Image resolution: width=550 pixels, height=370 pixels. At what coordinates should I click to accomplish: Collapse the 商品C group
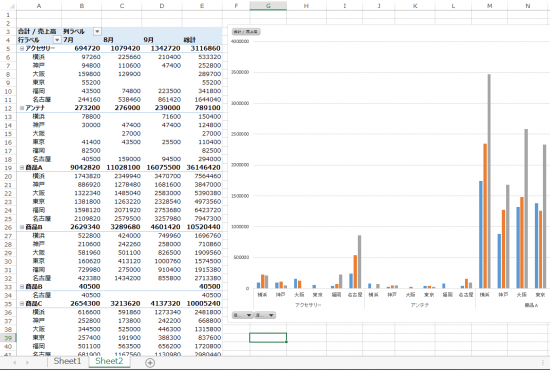click(x=22, y=304)
